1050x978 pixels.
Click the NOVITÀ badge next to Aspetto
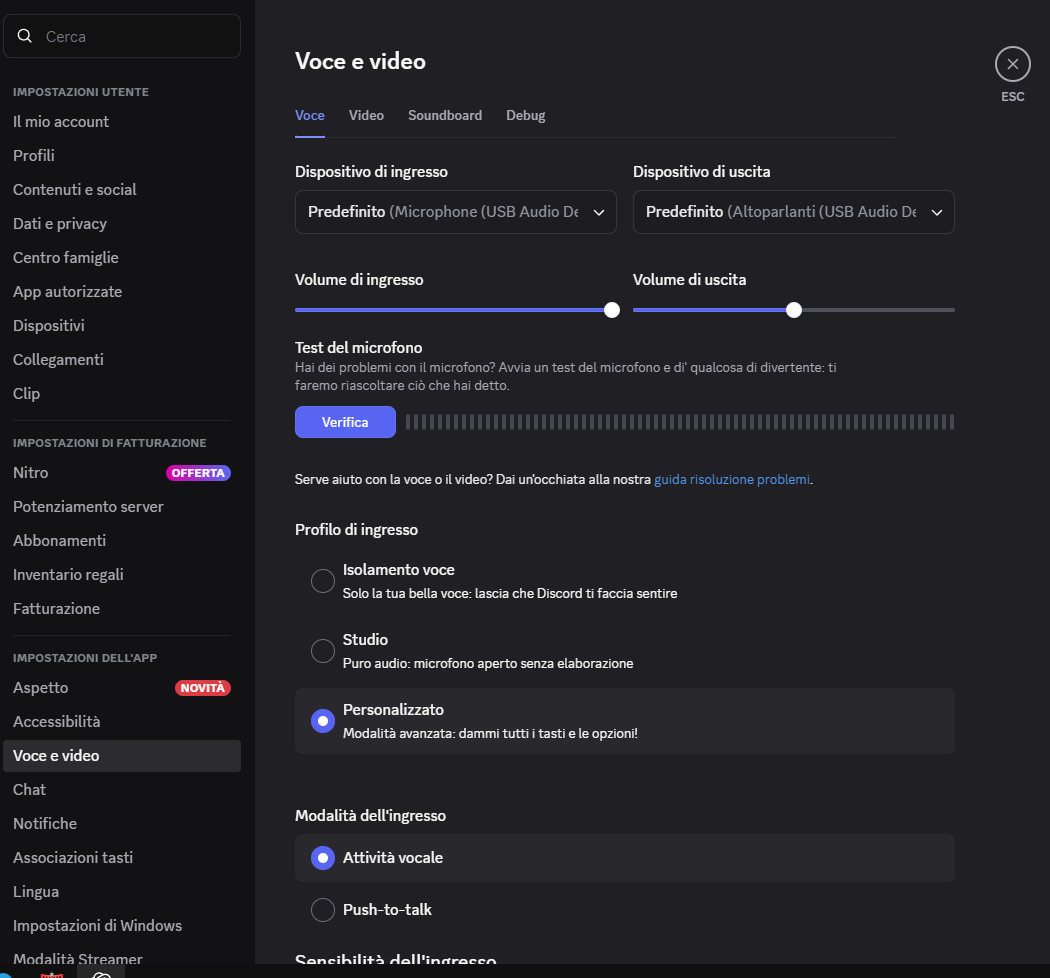(203, 688)
